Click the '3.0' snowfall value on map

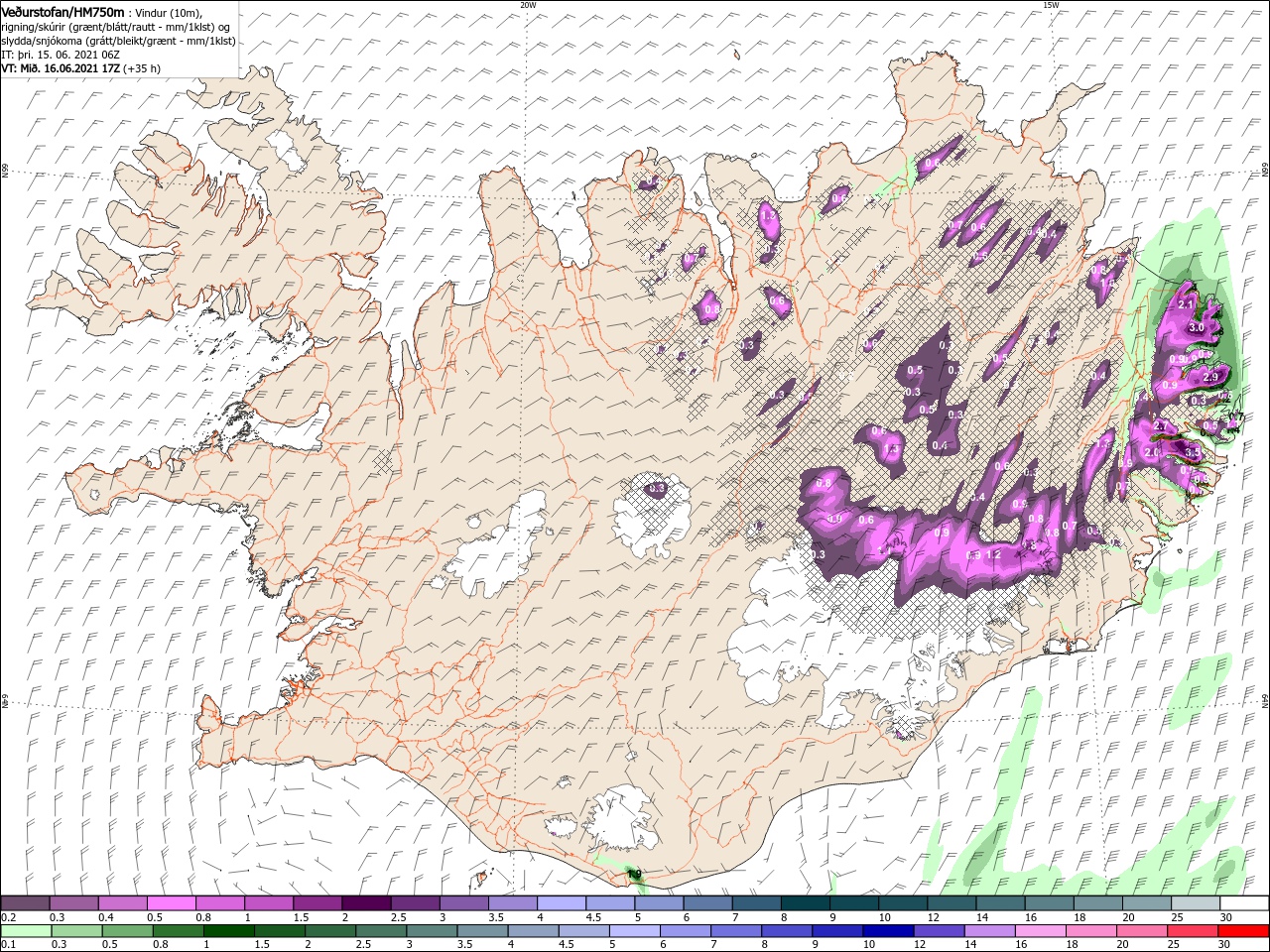tap(1196, 327)
